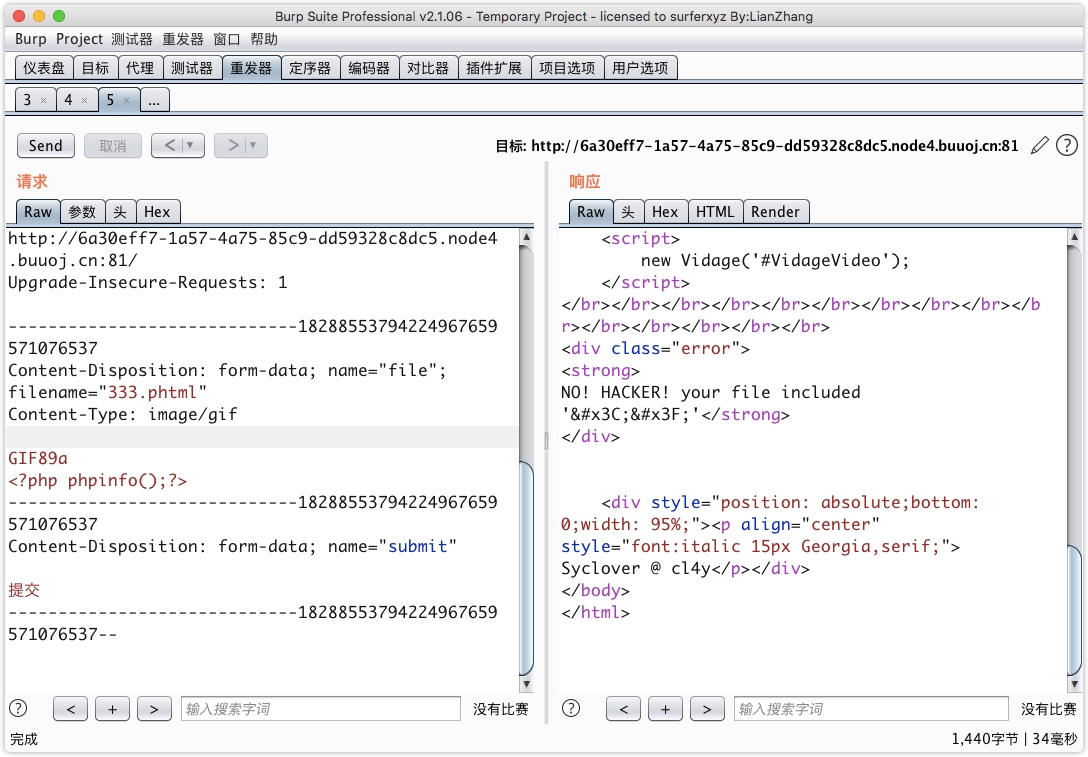This screenshot has width=1088, height=757.
Task: Click the request search input field
Action: coord(320,709)
